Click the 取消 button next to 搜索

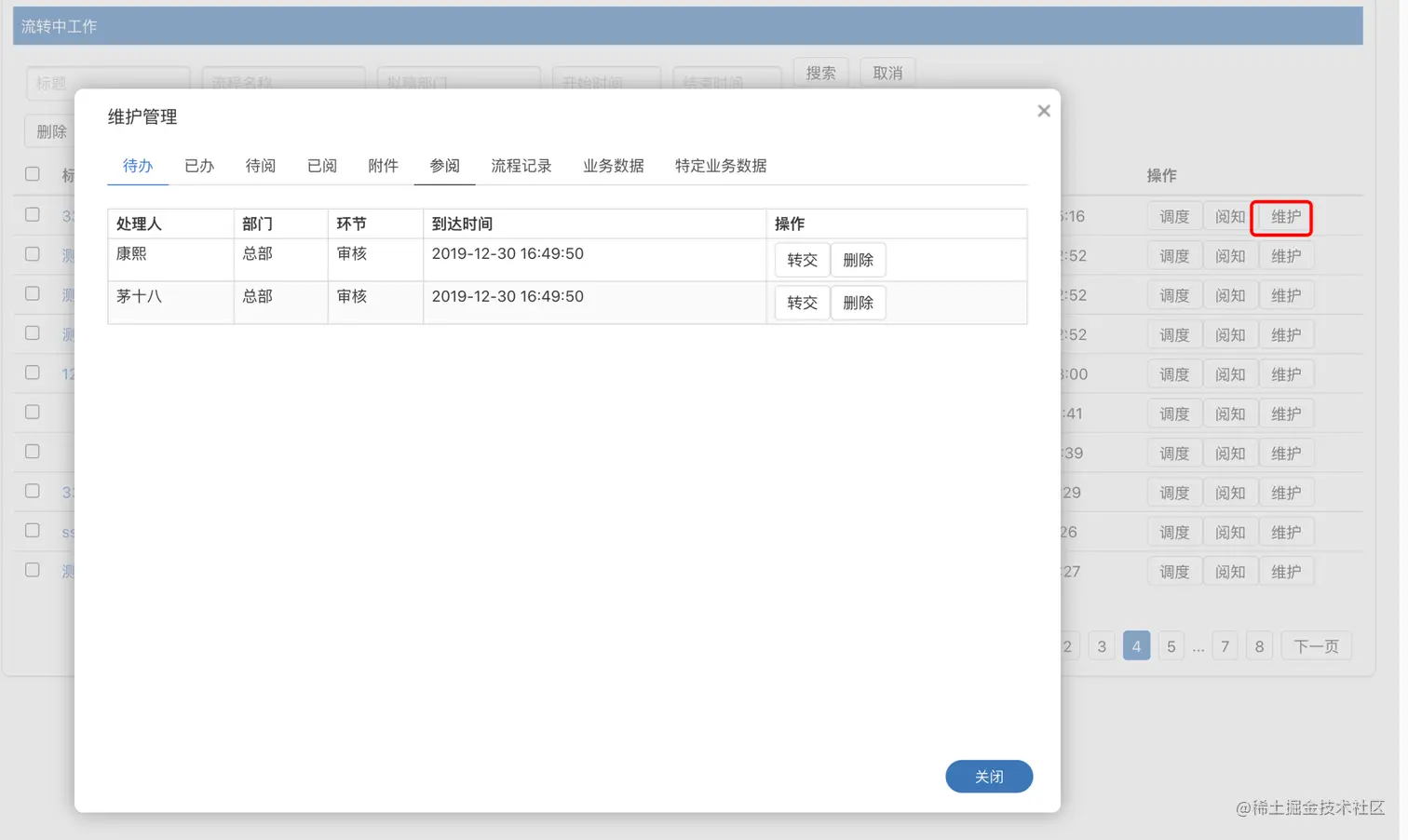tap(887, 73)
